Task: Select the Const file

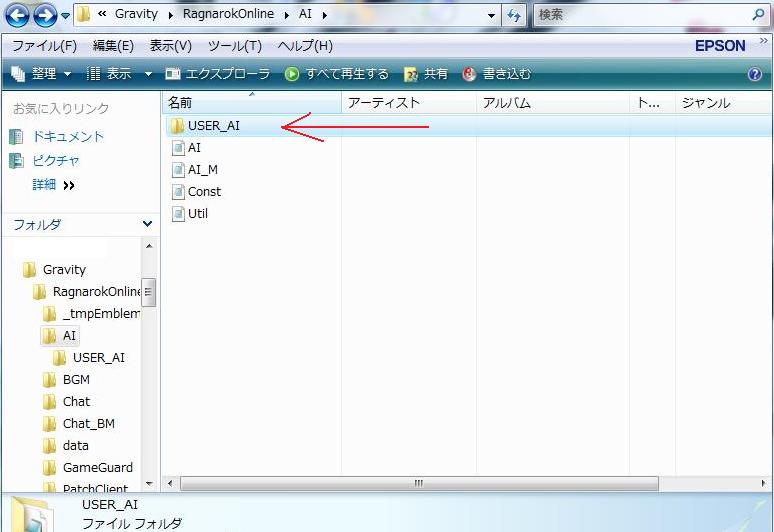Action: click(196, 191)
